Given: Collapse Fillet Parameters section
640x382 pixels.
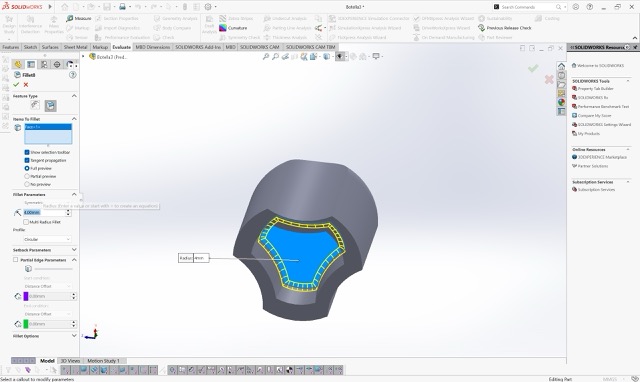Looking at the screenshot, I should click(x=74, y=194).
